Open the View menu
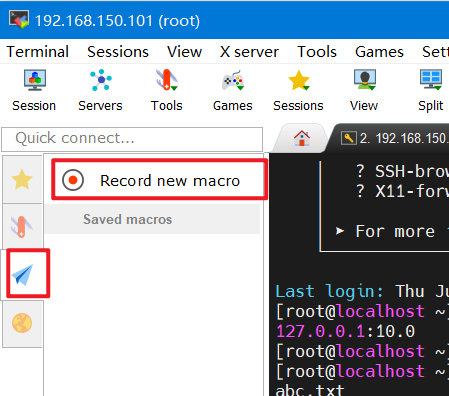The height and width of the screenshot is (396, 449). [x=184, y=52]
